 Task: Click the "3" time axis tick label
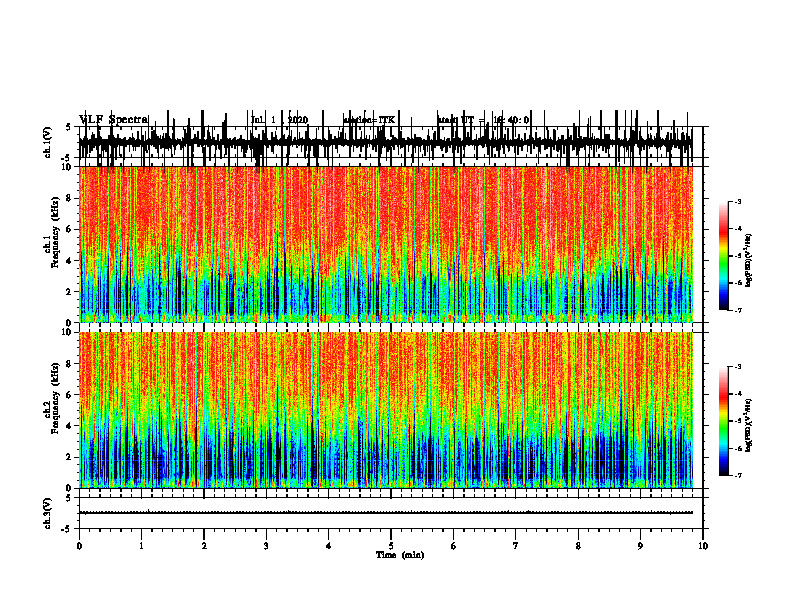coord(266,546)
